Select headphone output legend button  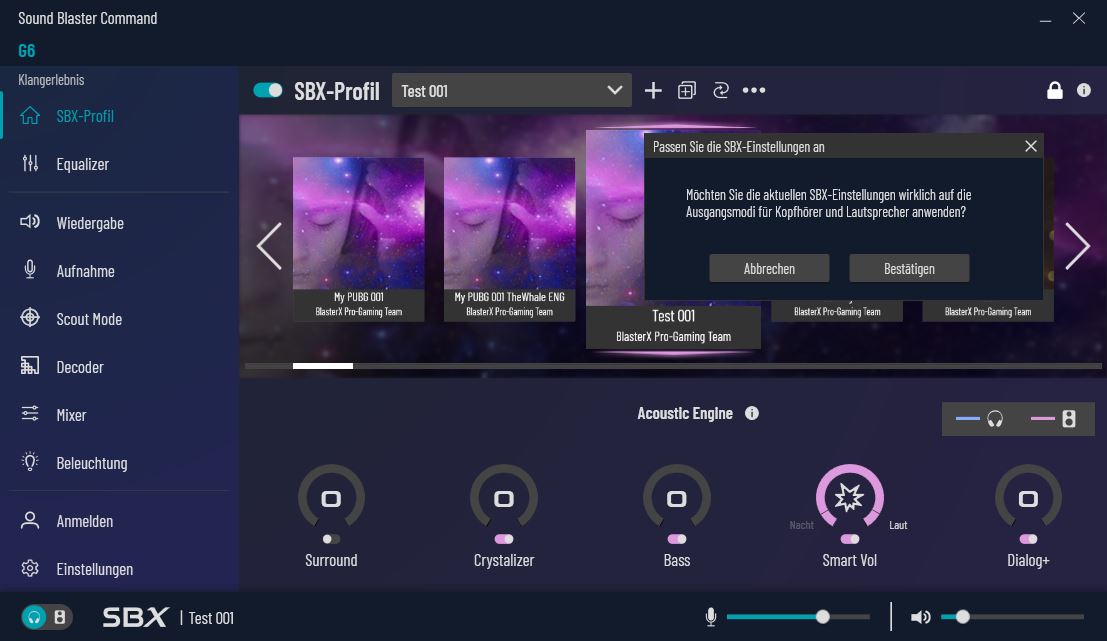pyautogui.click(x=979, y=419)
